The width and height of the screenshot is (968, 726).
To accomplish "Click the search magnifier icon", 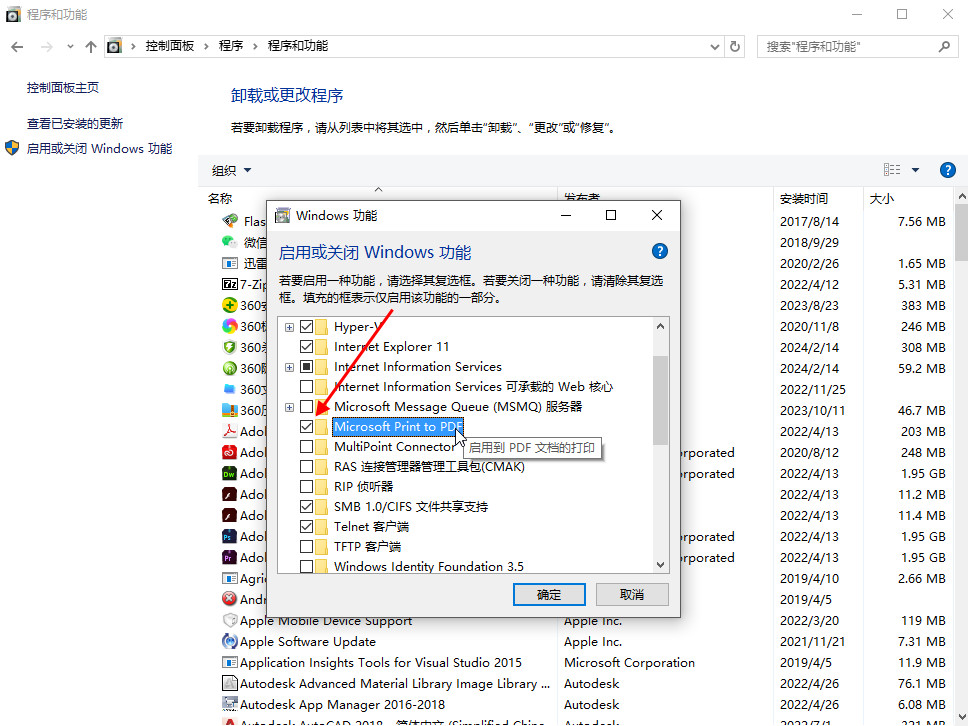I will (x=944, y=46).
